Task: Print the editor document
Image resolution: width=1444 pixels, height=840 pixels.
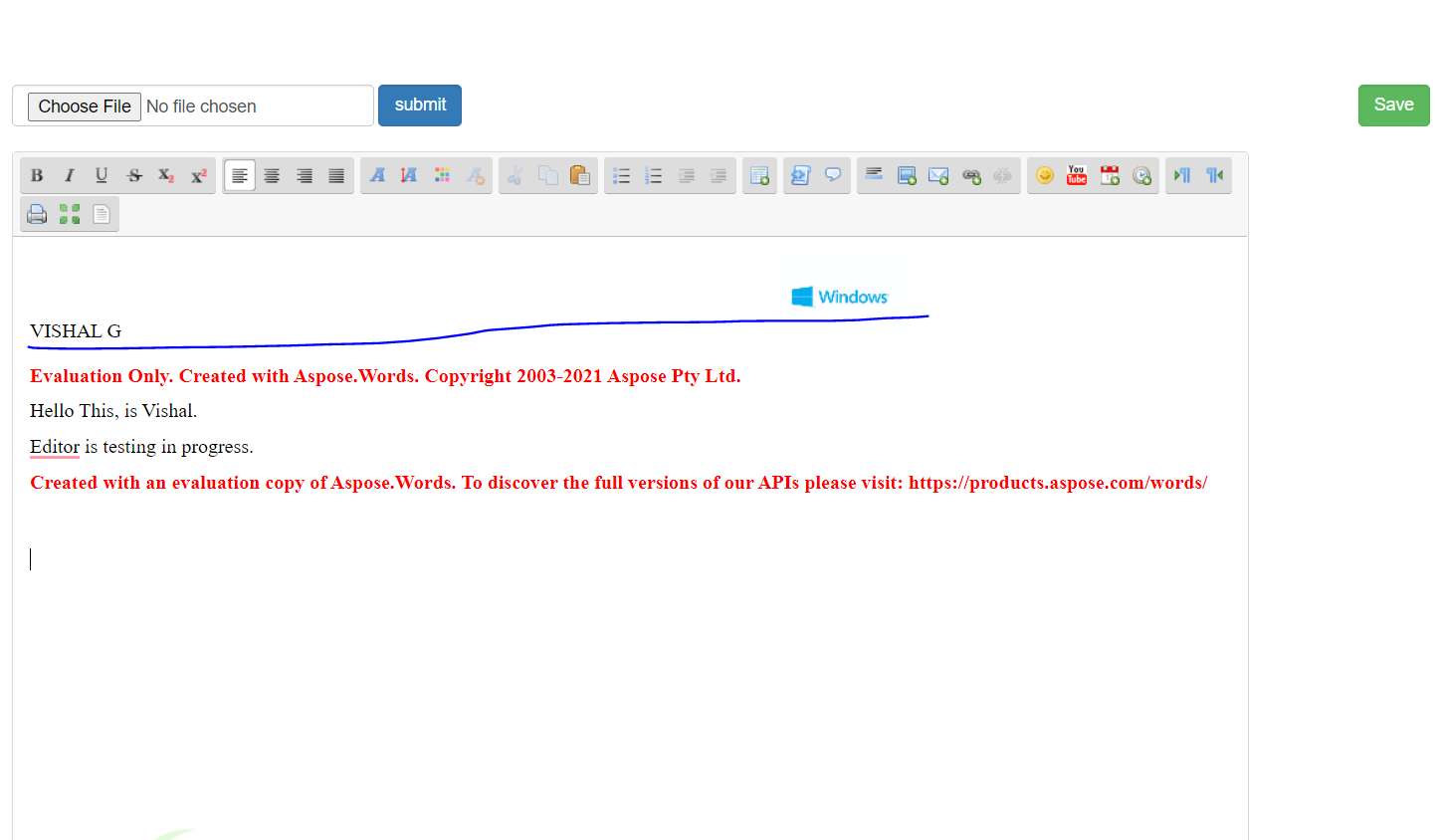Action: [37, 214]
